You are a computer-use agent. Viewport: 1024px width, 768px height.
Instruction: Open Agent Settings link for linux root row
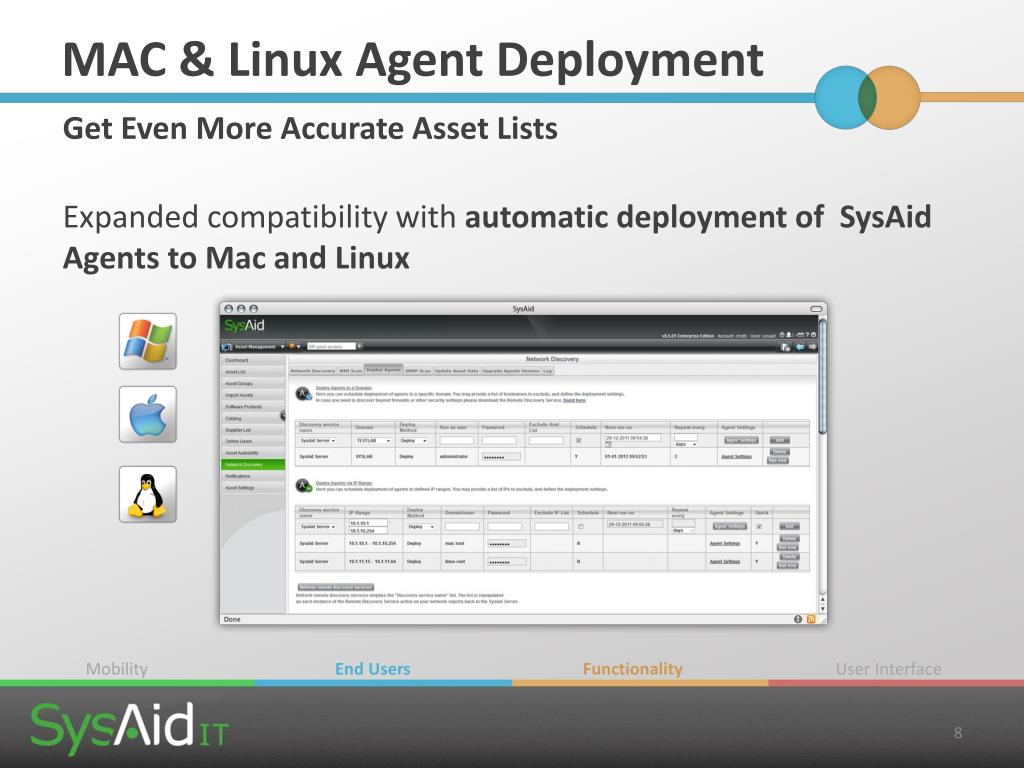725,562
